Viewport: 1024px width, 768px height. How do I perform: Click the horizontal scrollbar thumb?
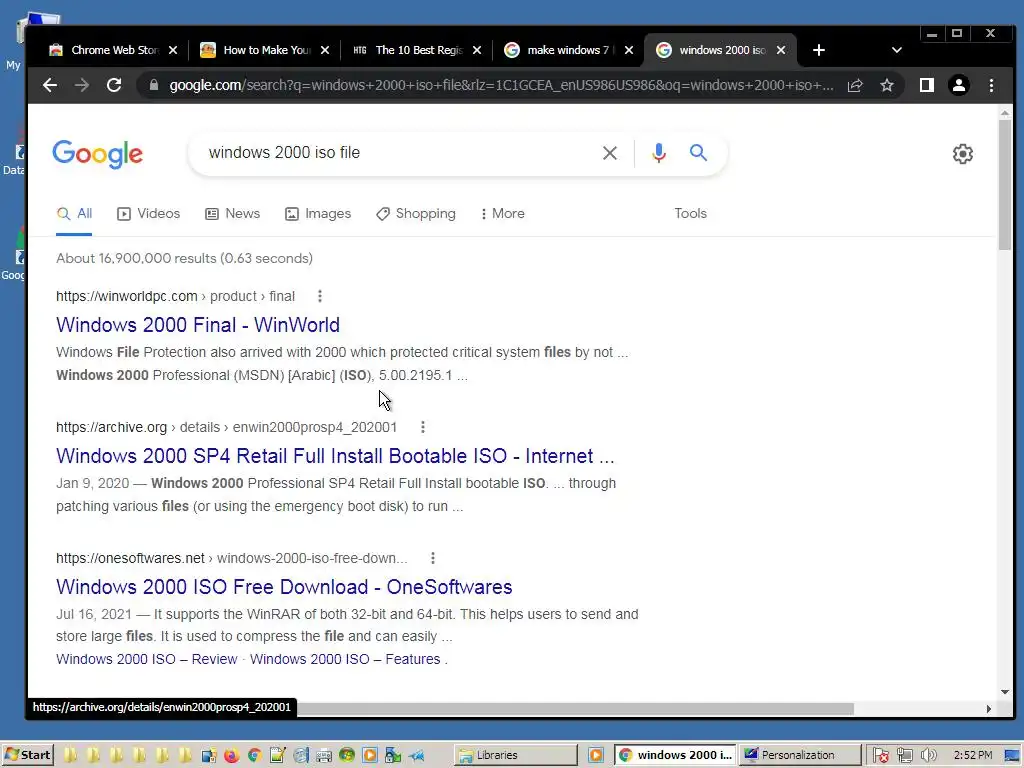click(x=575, y=709)
